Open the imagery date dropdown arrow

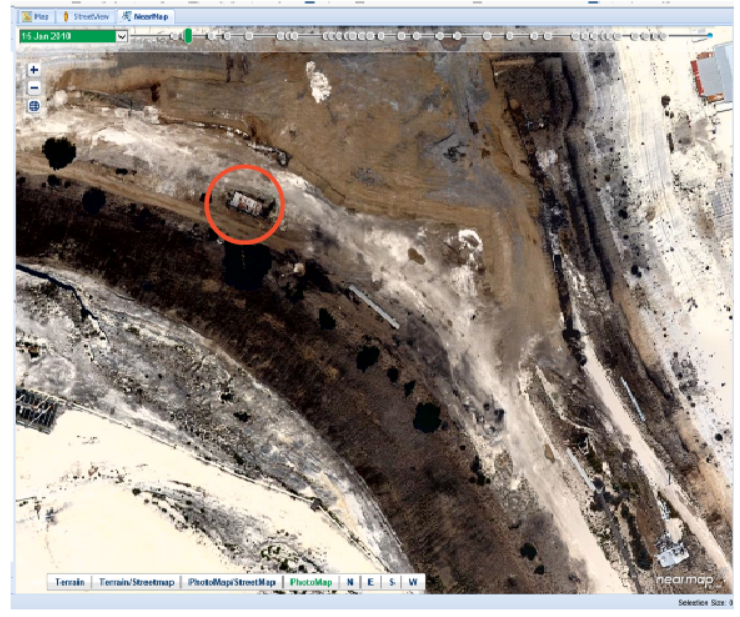pyautogui.click(x=122, y=36)
